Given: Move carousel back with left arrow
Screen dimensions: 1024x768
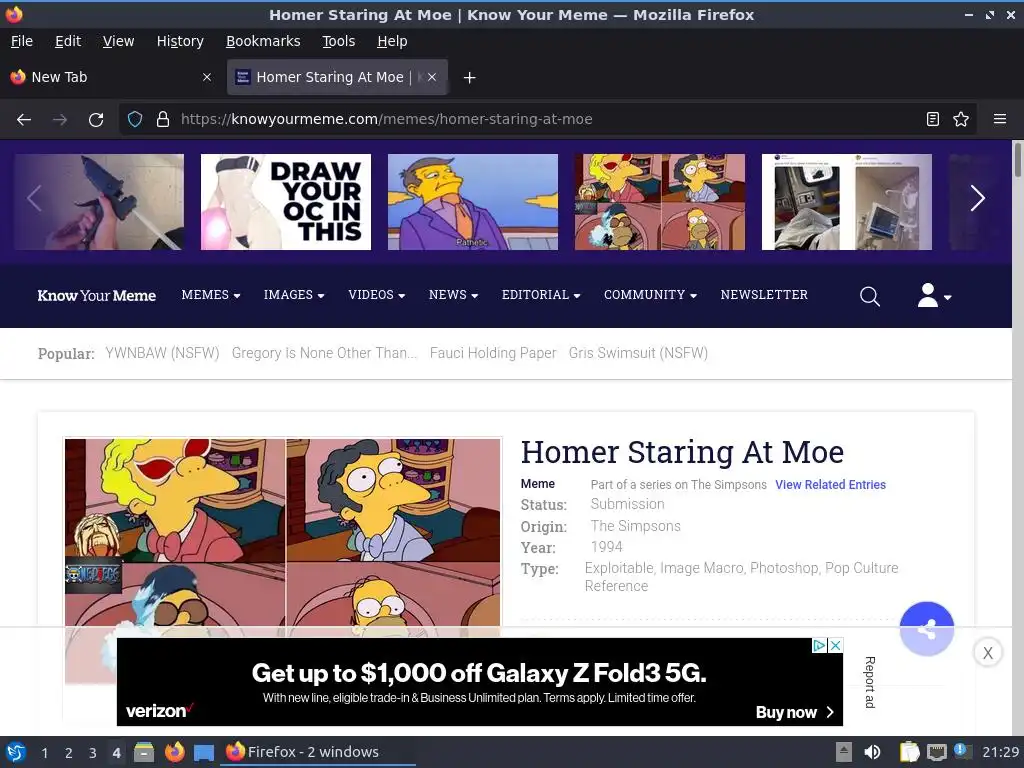Looking at the screenshot, I should pos(35,199).
